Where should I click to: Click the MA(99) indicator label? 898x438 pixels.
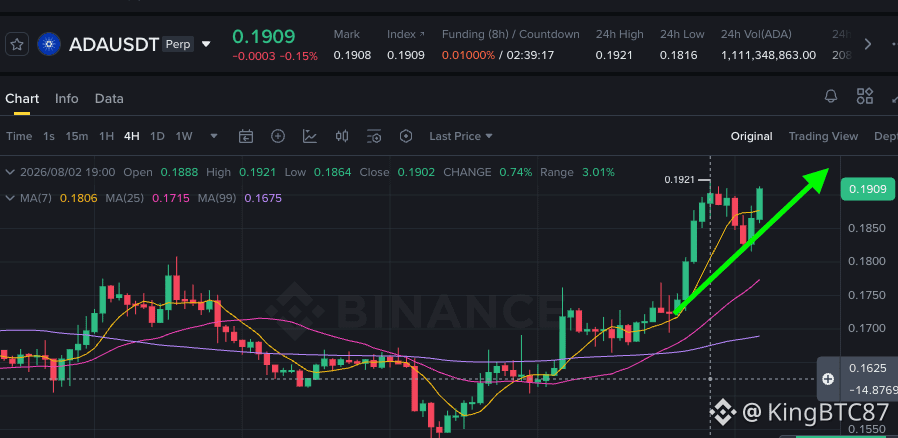tap(216, 198)
